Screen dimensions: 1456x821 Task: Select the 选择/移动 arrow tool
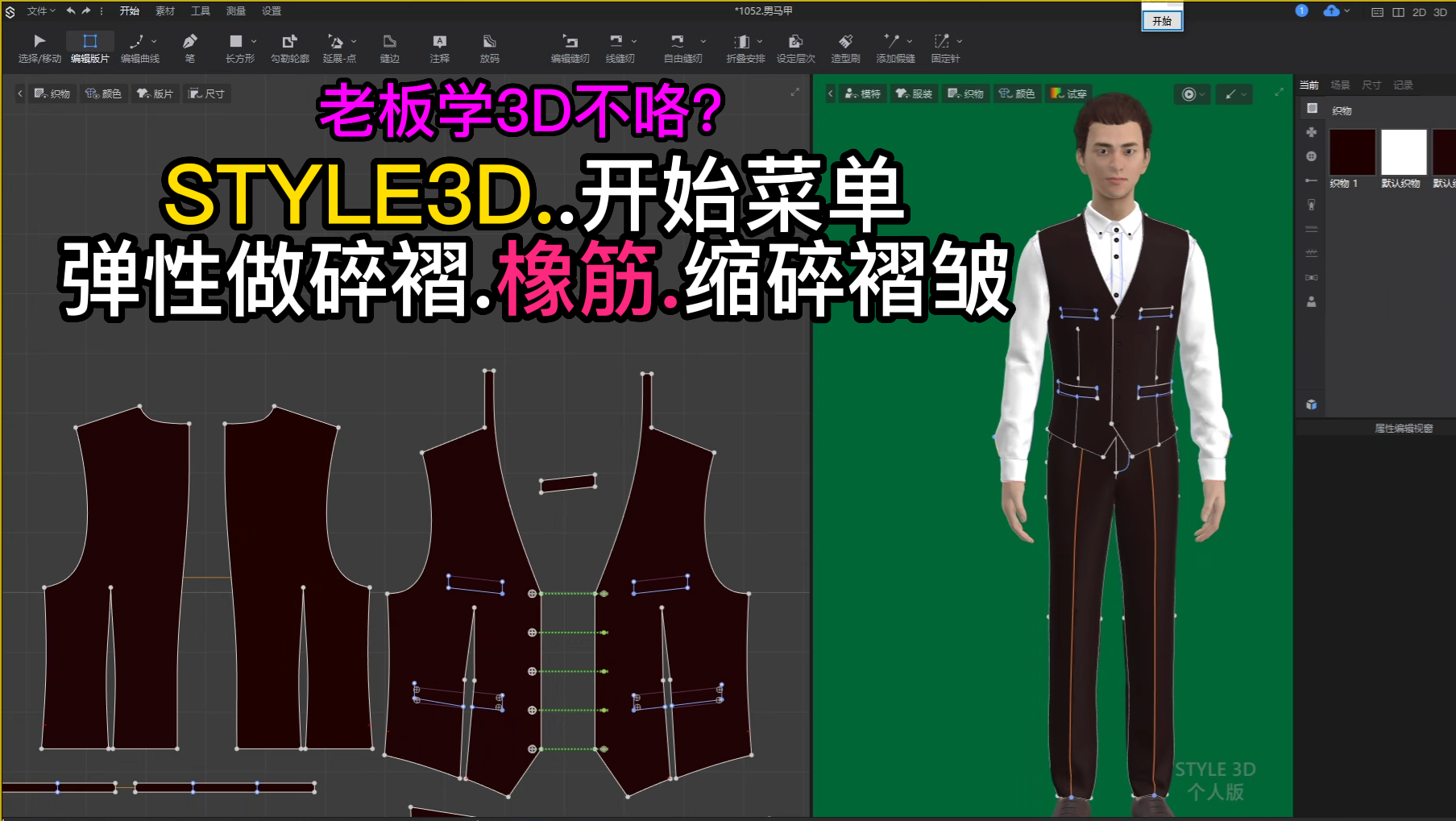pos(39,48)
